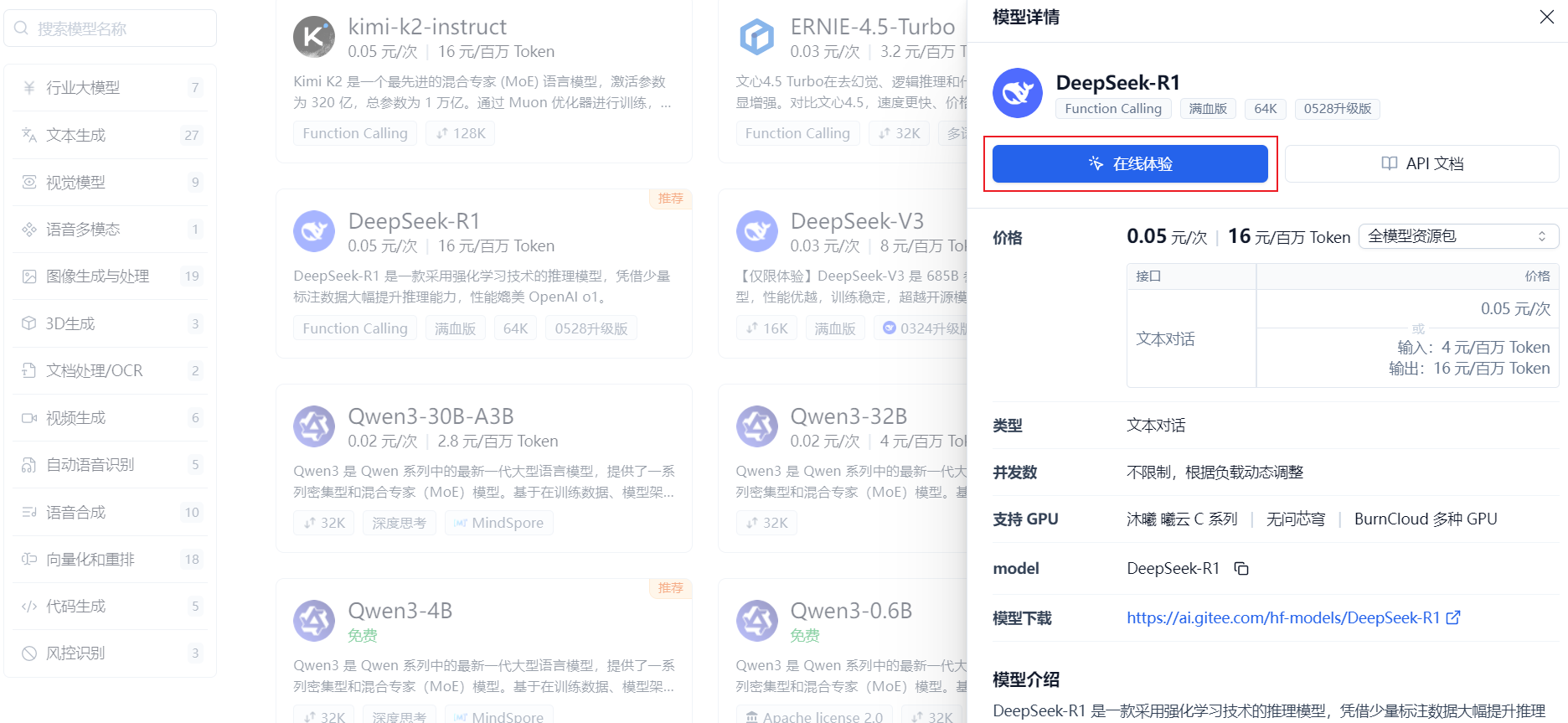Open kimi-k2-instruct model title
The width and height of the screenshot is (1568, 723).
pyautogui.click(x=427, y=27)
